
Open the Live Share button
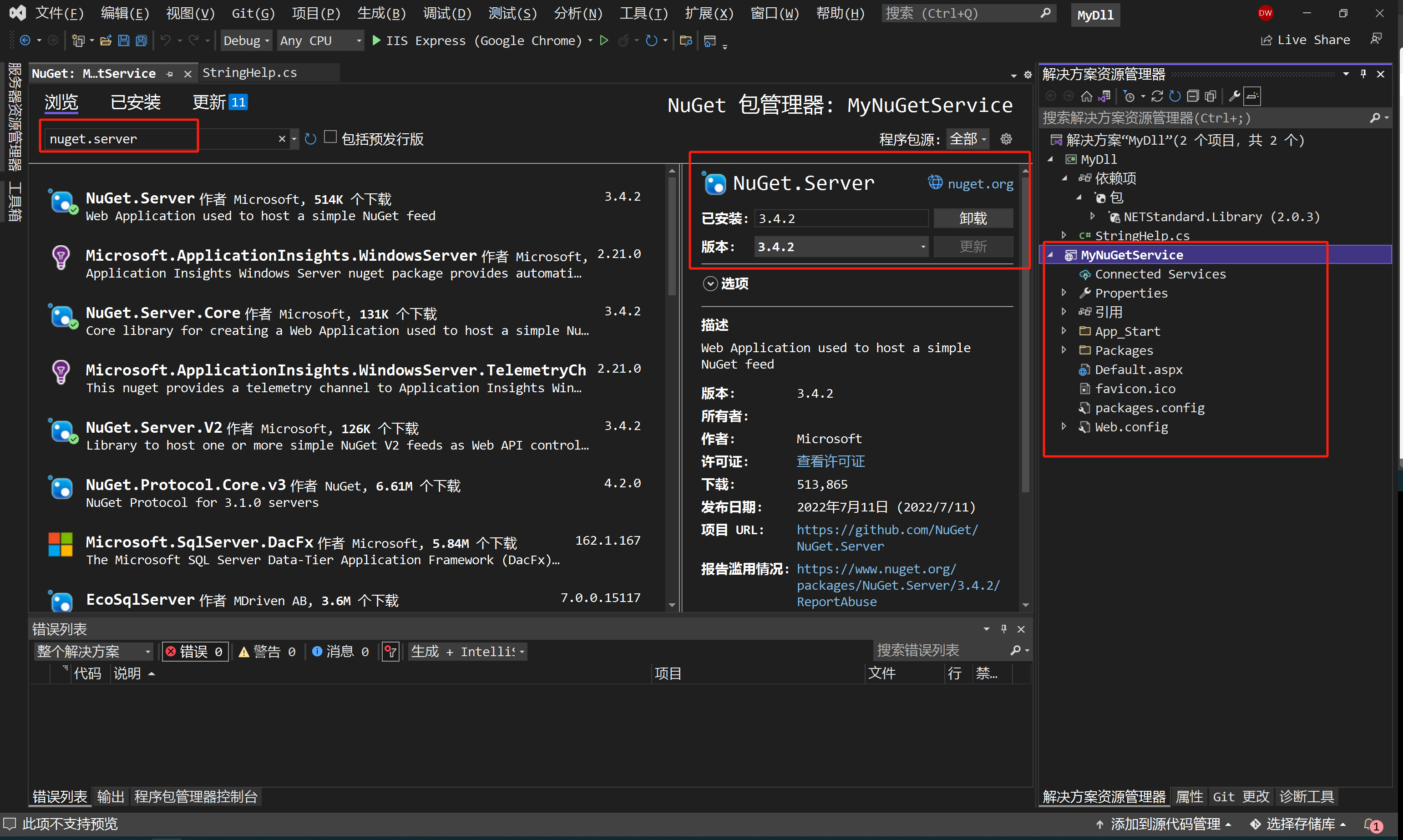[1305, 40]
